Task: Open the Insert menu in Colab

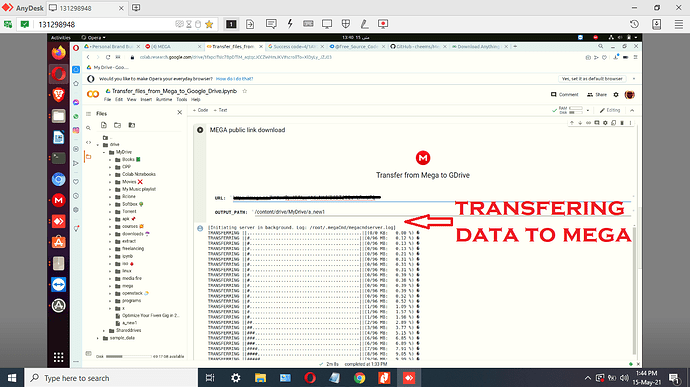Action: 146,100
